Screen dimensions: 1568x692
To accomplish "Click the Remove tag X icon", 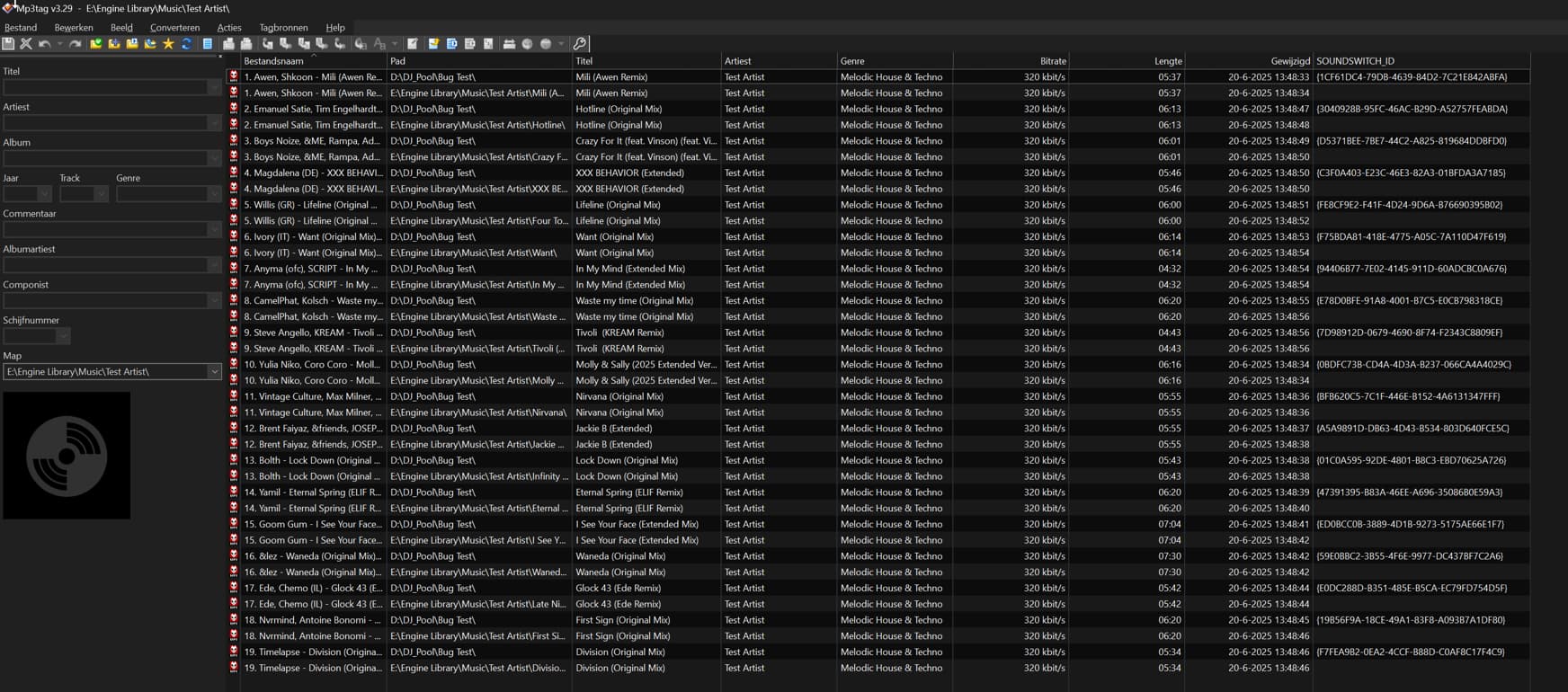I will click(26, 43).
